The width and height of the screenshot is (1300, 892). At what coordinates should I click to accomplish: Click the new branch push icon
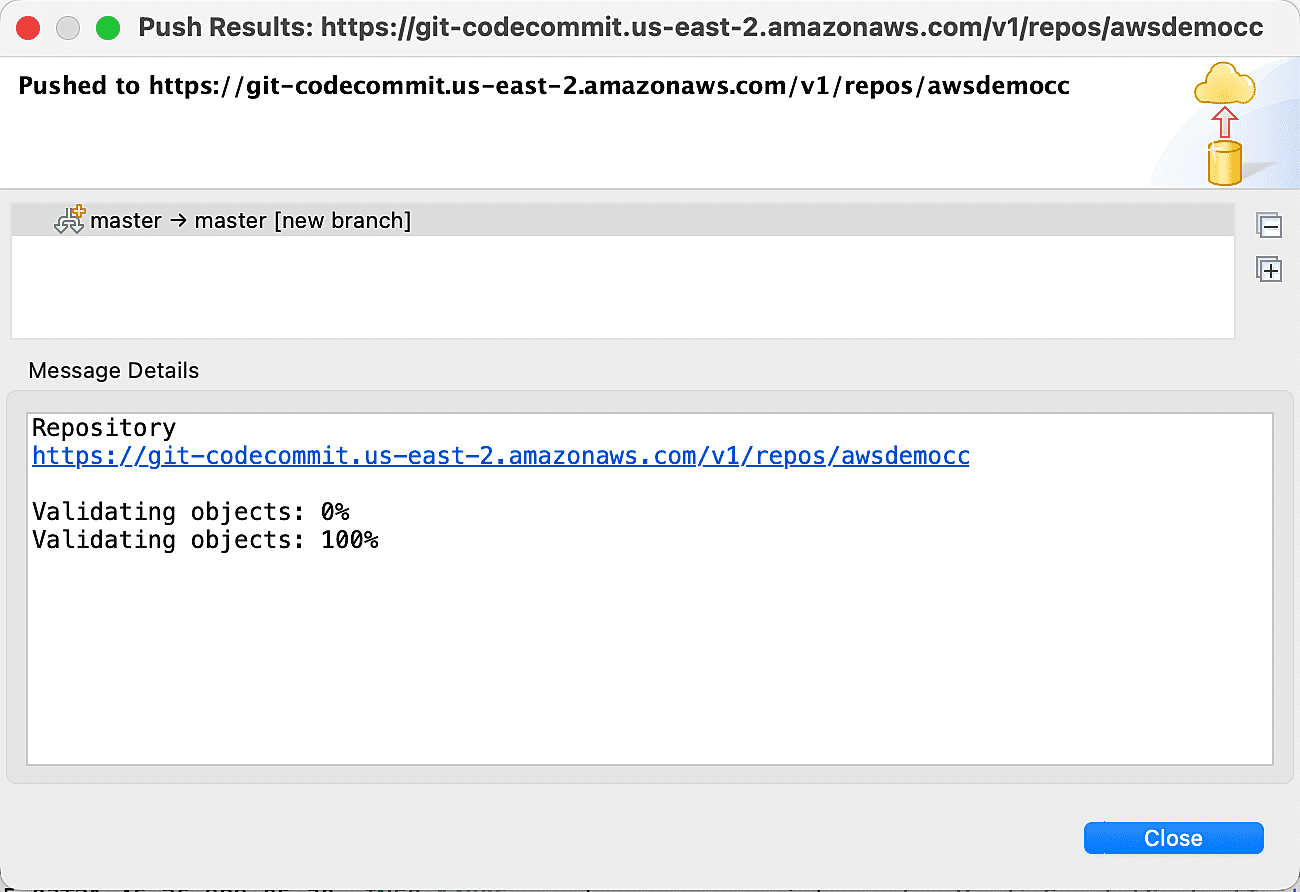(70, 220)
